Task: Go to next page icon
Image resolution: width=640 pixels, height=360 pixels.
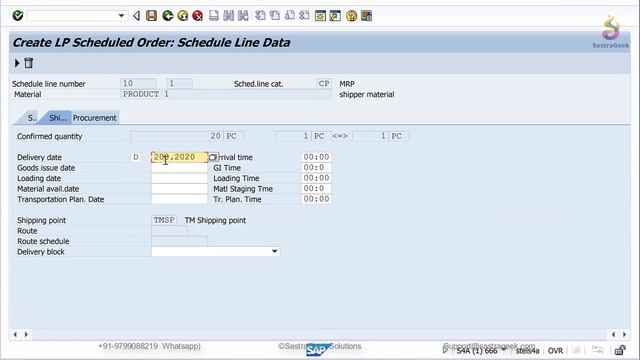Action: pyautogui.click(x=290, y=16)
